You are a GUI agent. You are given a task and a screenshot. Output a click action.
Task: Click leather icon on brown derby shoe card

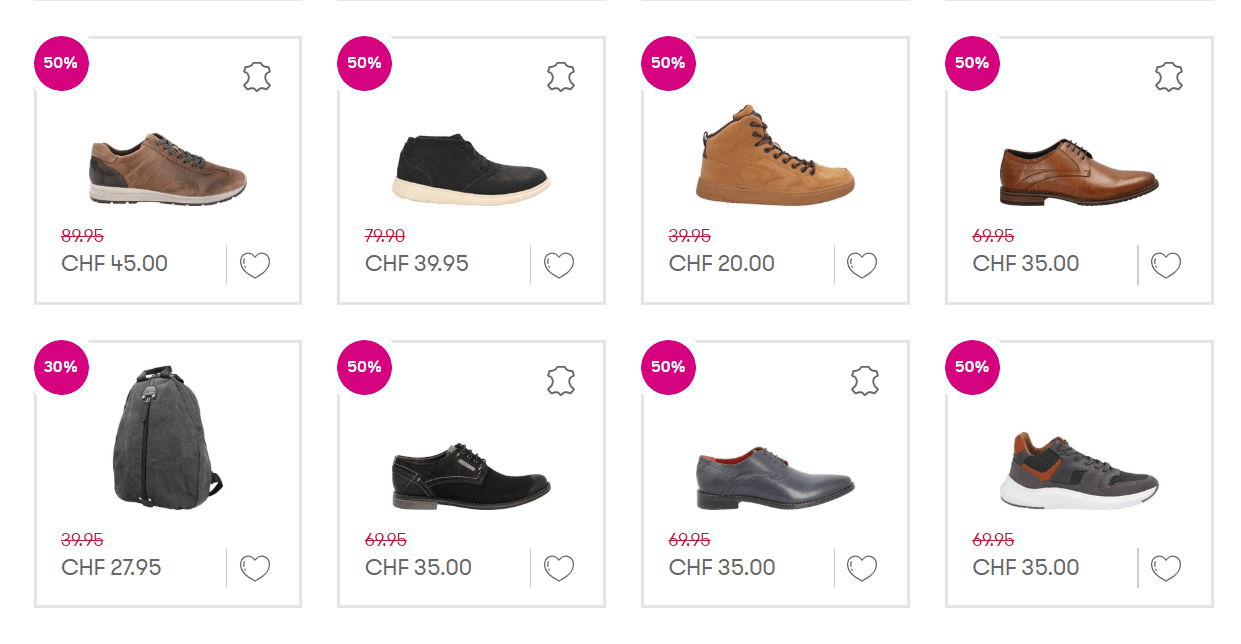tap(1168, 77)
